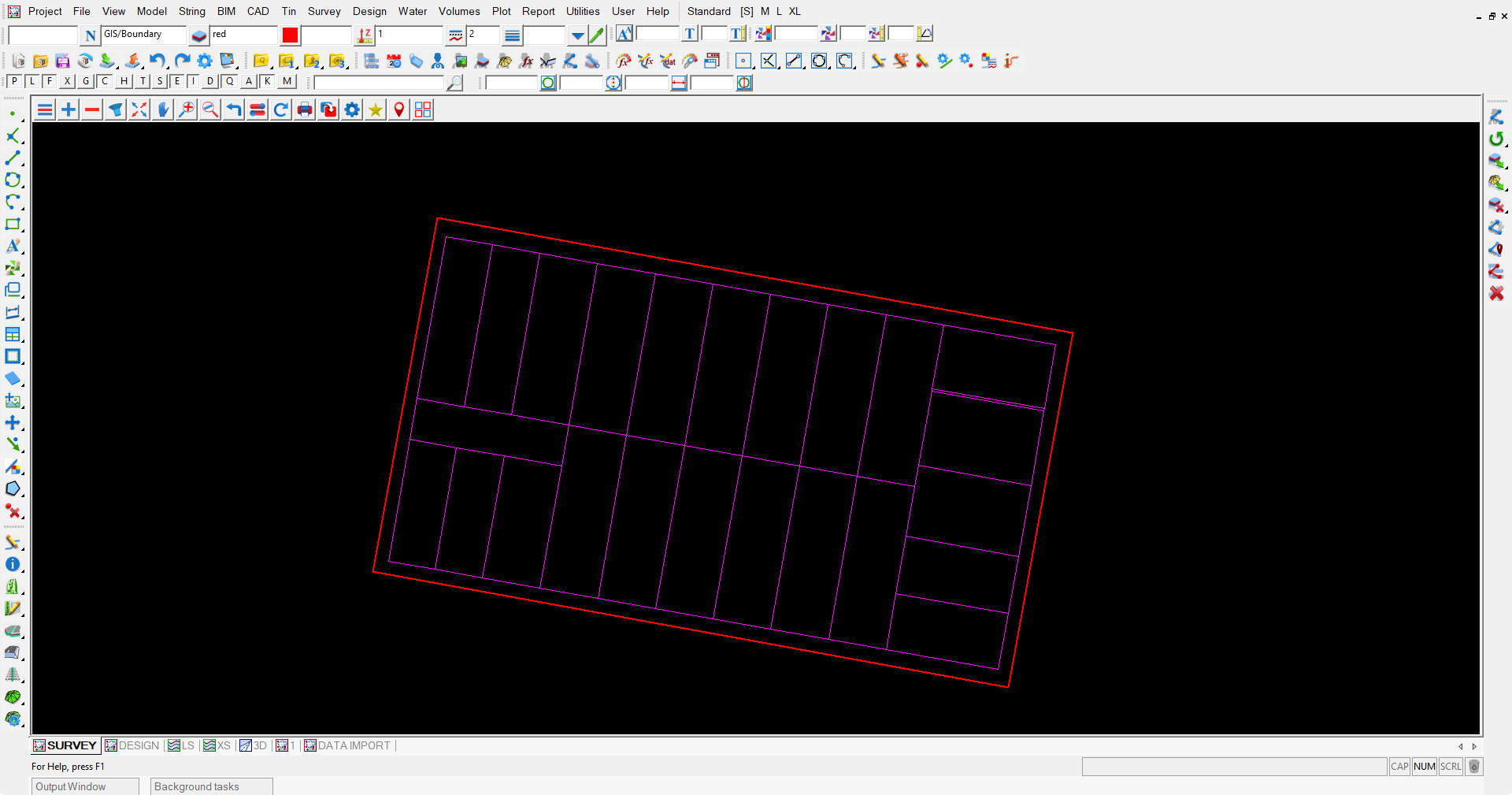The height and width of the screenshot is (795, 1512).
Task: Expand the CAD line tool flyout
Action: point(13,158)
